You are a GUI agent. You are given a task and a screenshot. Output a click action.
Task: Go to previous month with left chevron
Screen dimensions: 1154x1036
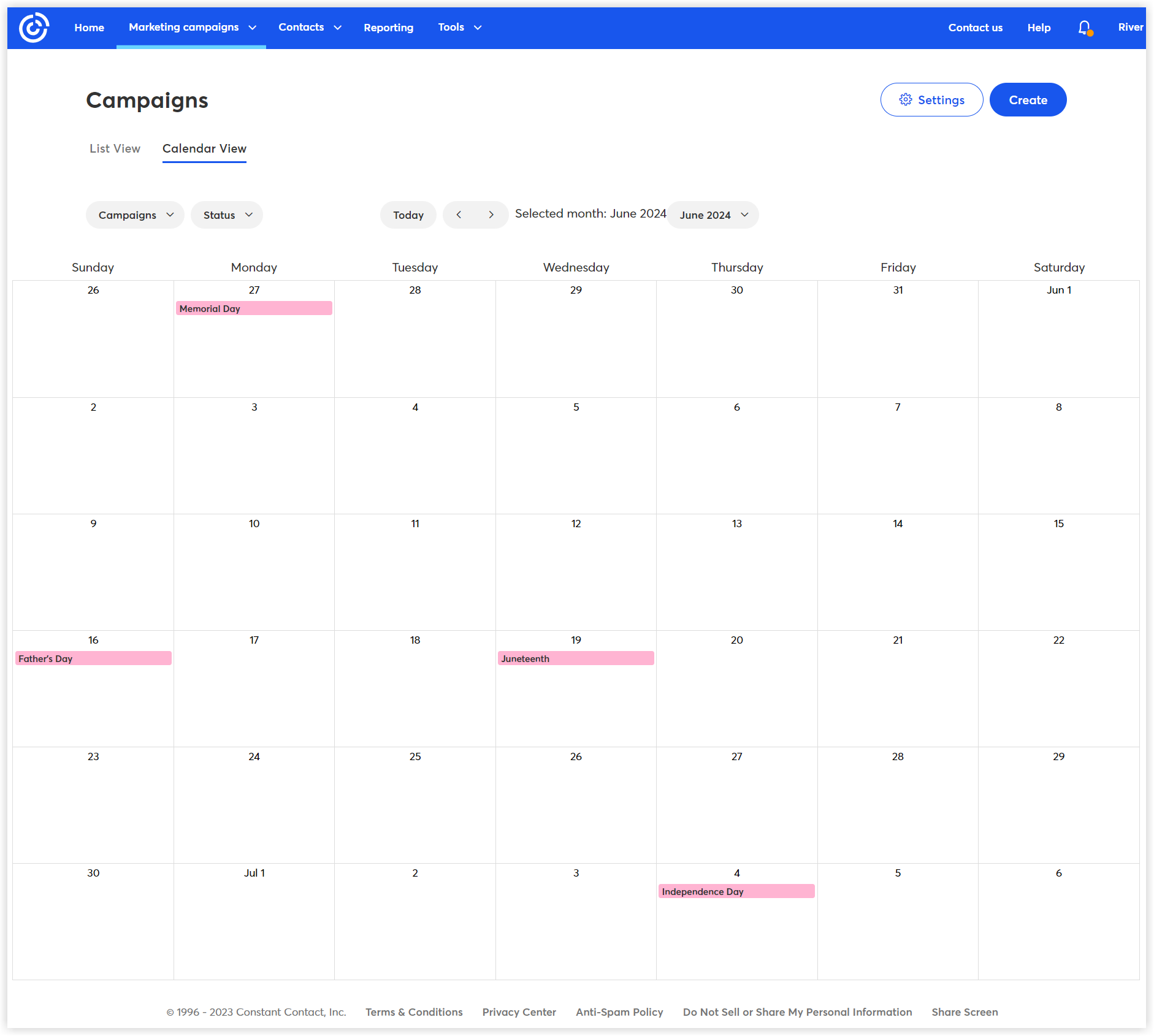tap(459, 215)
